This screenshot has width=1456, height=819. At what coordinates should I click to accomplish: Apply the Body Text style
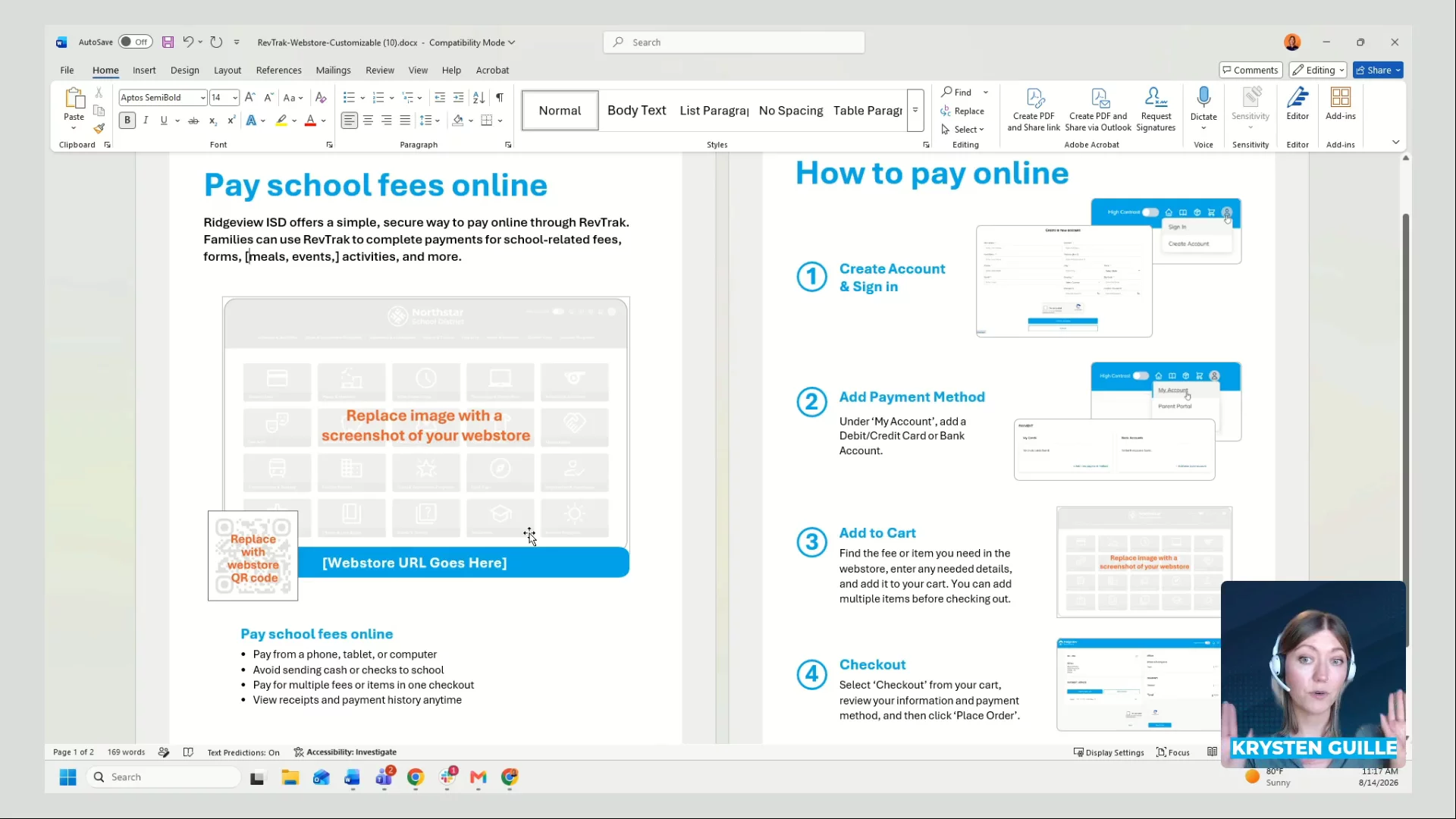click(636, 111)
